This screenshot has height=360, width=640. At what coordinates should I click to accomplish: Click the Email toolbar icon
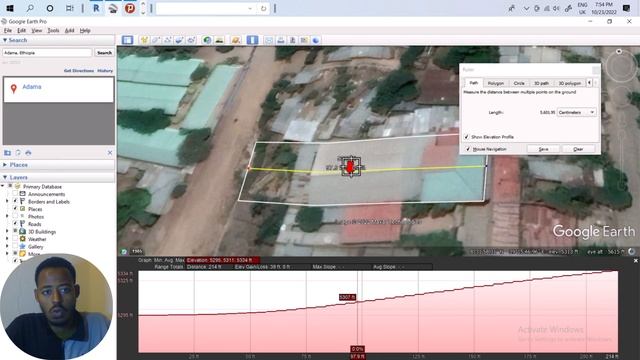[269, 40]
